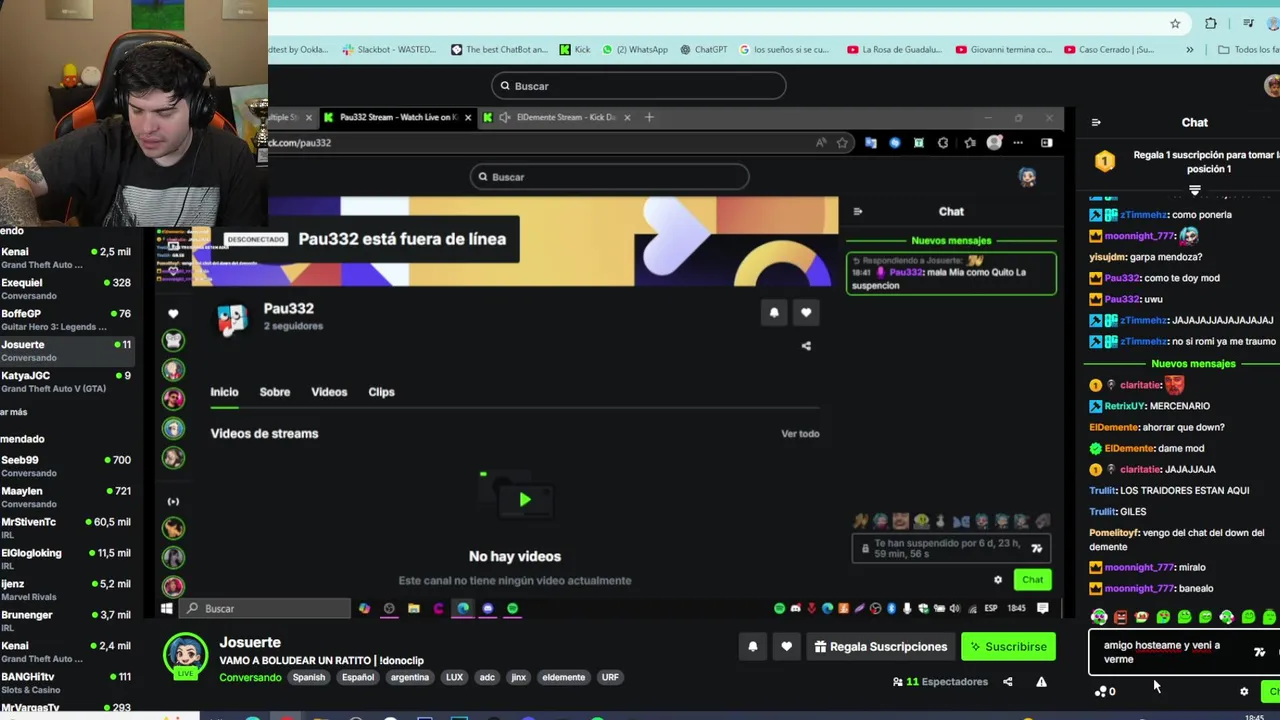Open MrStivenTc recommended channel
This screenshot has width=1280, height=720.
pos(65,527)
